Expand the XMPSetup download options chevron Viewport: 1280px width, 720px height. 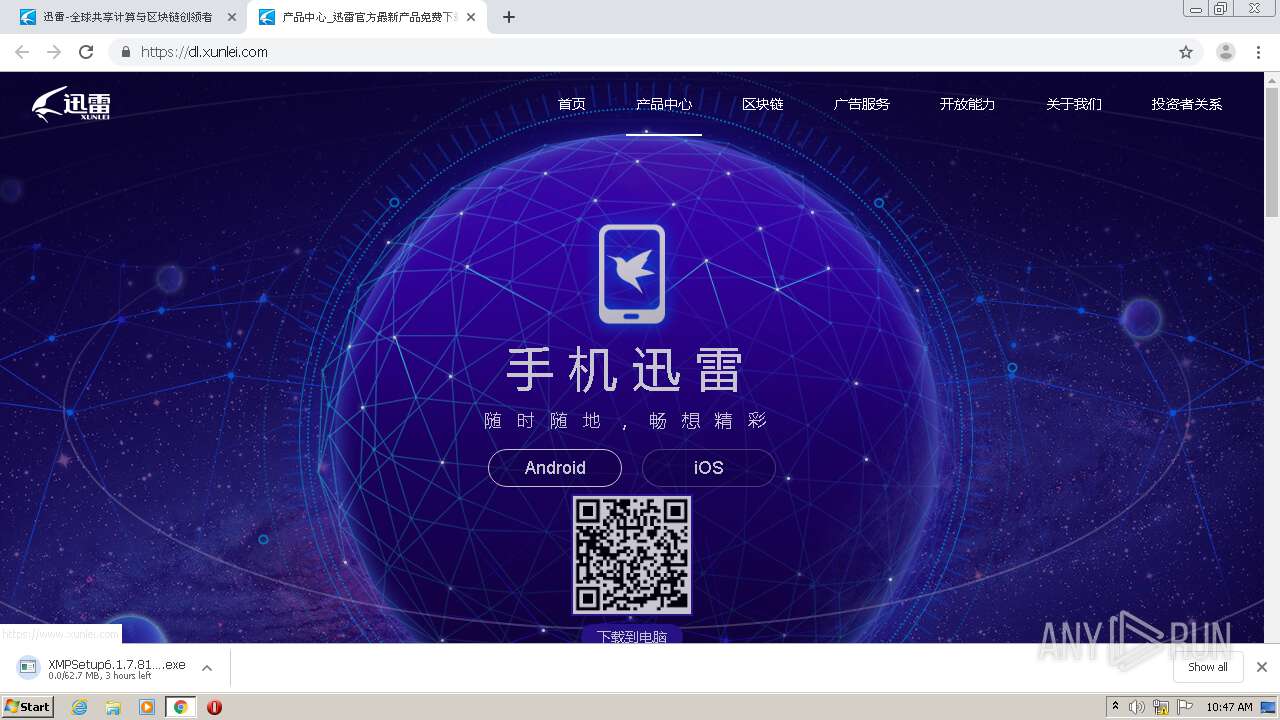[207, 668]
